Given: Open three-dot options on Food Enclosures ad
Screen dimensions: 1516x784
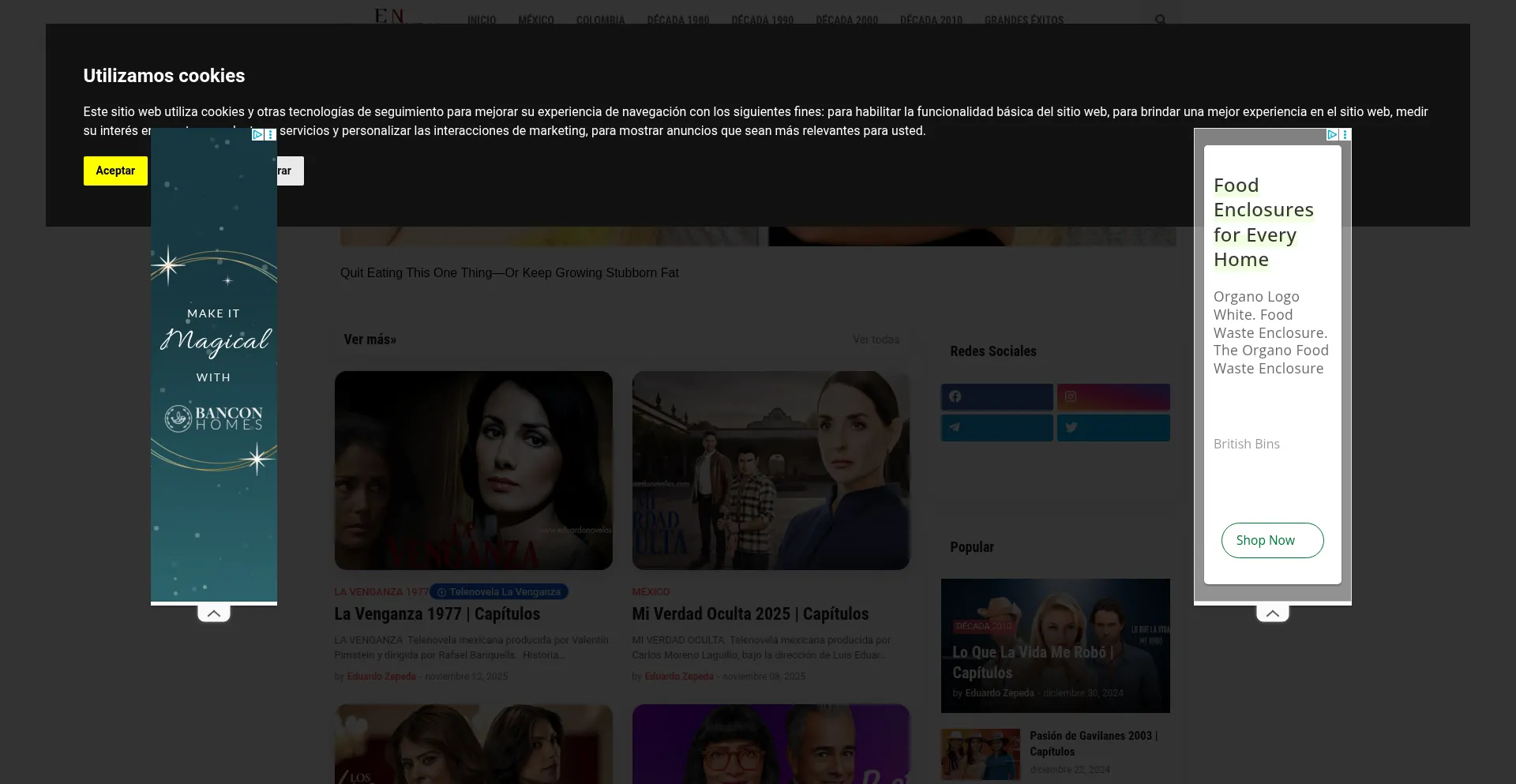Looking at the screenshot, I should pyautogui.click(x=1345, y=135).
